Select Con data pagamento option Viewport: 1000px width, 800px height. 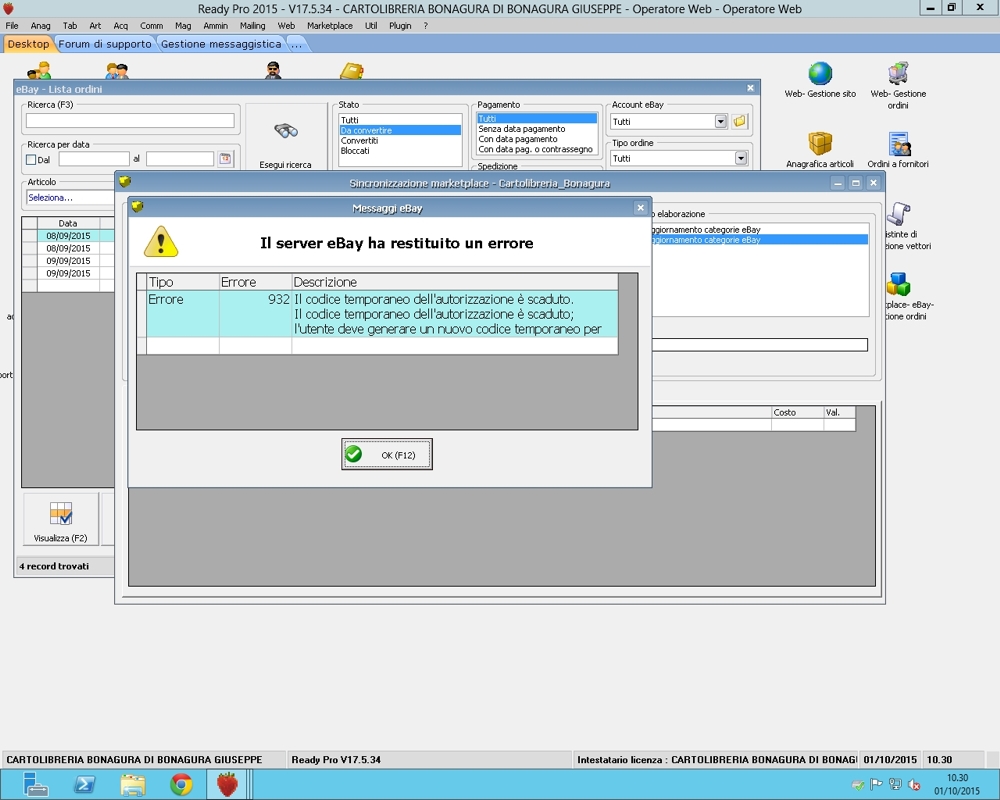click(x=537, y=139)
